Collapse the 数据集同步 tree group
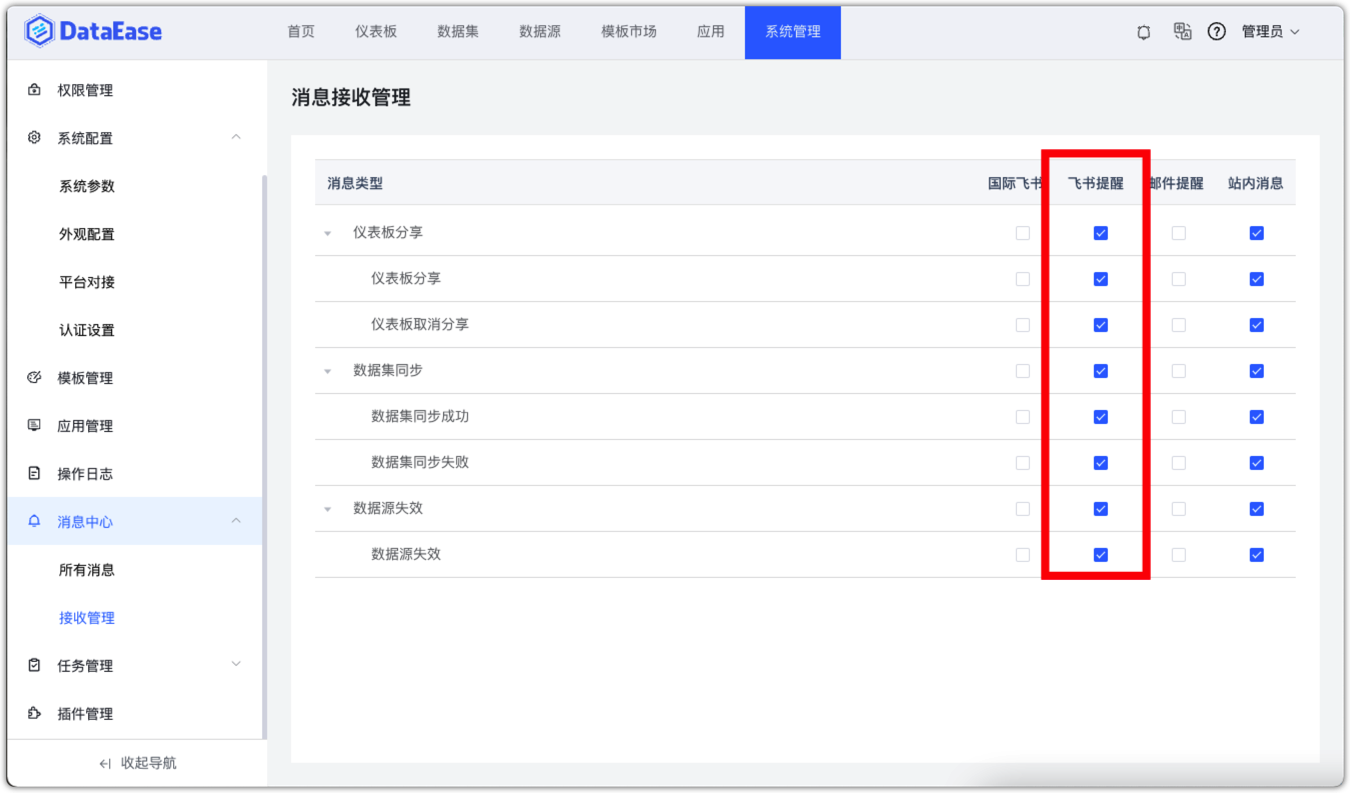This screenshot has width=1350, height=793. coord(327,371)
